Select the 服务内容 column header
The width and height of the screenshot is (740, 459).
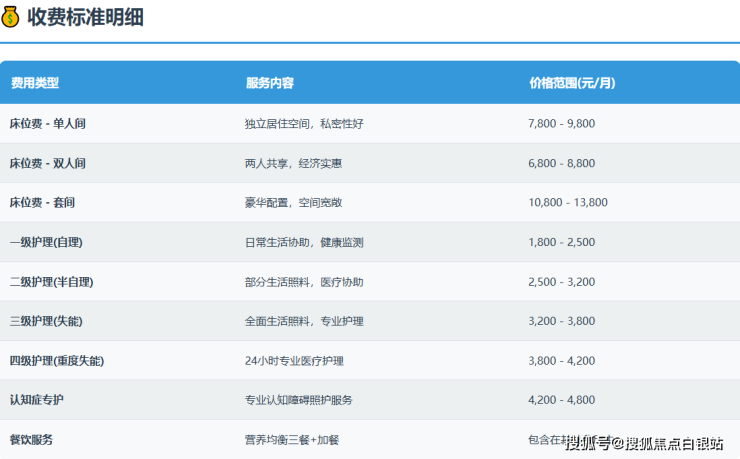(x=270, y=83)
